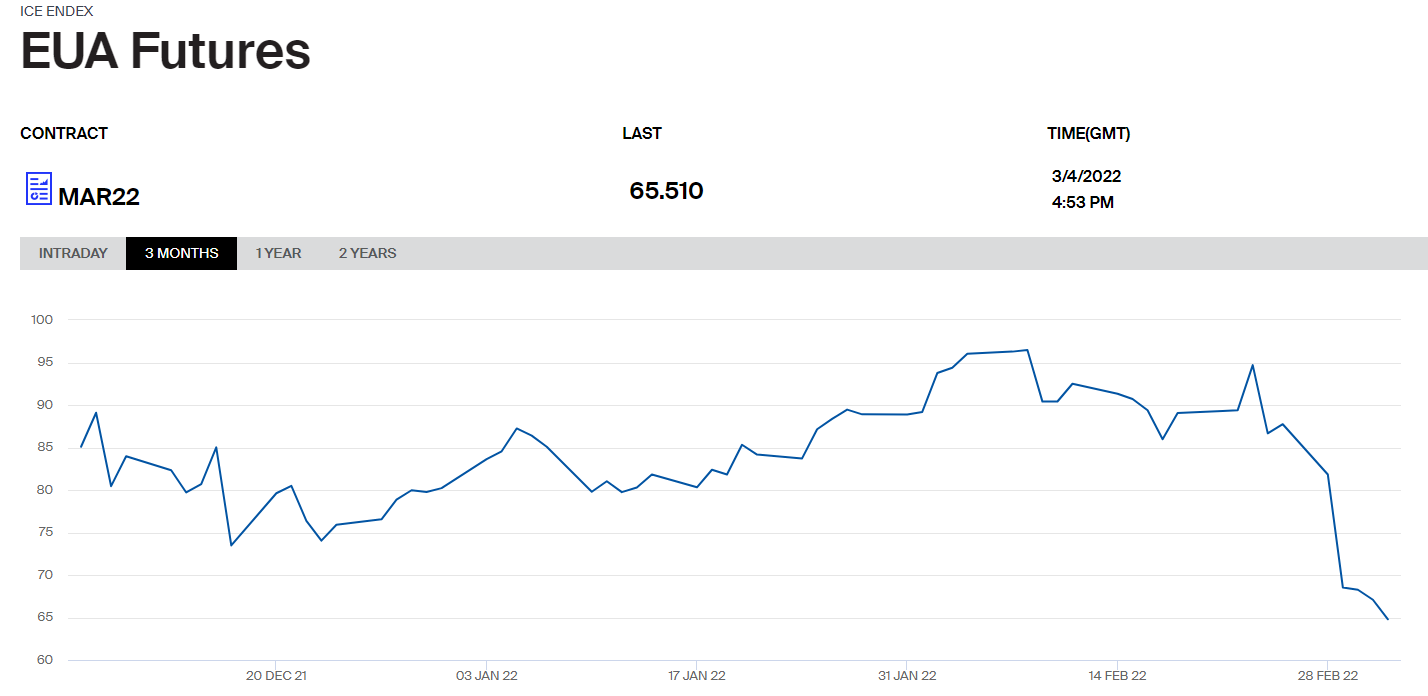Click the 3/4/2022 date value
Screen dimensions: 1428x696
(1086, 176)
